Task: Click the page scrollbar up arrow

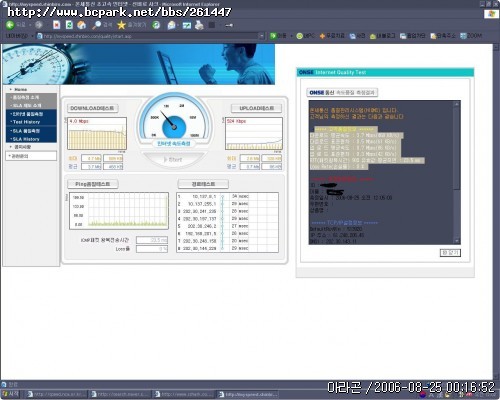Action: [x=496, y=47]
